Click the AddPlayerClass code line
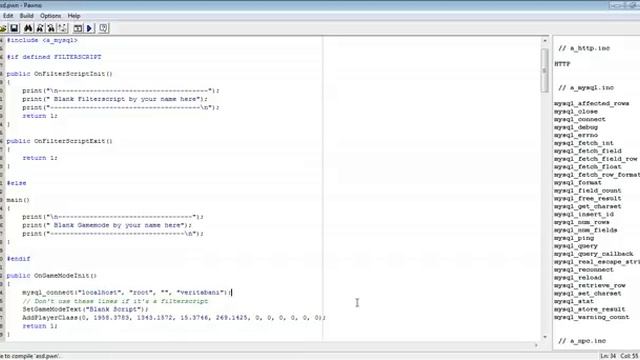 click(x=174, y=318)
